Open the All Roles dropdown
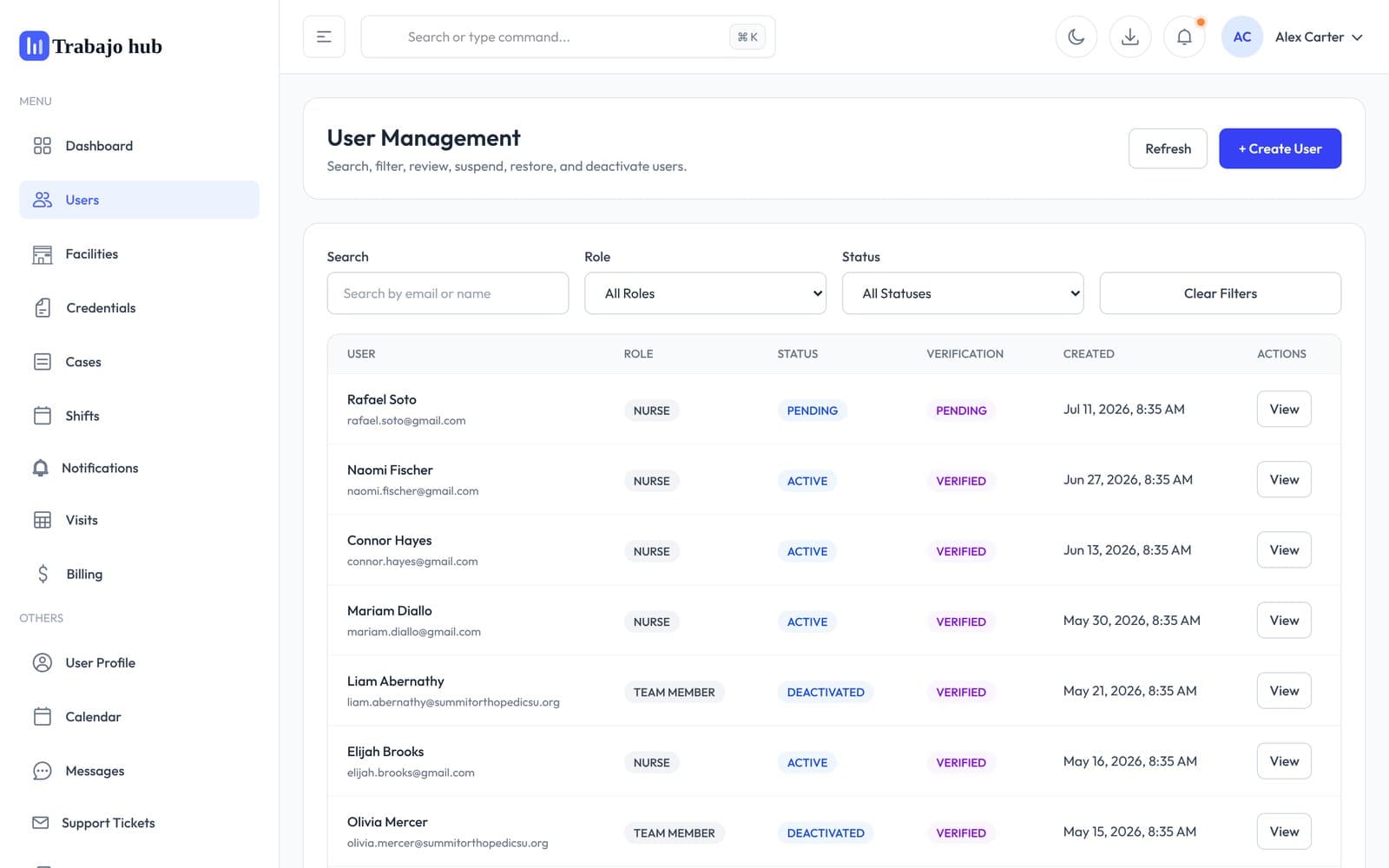The width and height of the screenshot is (1389, 868). (705, 293)
